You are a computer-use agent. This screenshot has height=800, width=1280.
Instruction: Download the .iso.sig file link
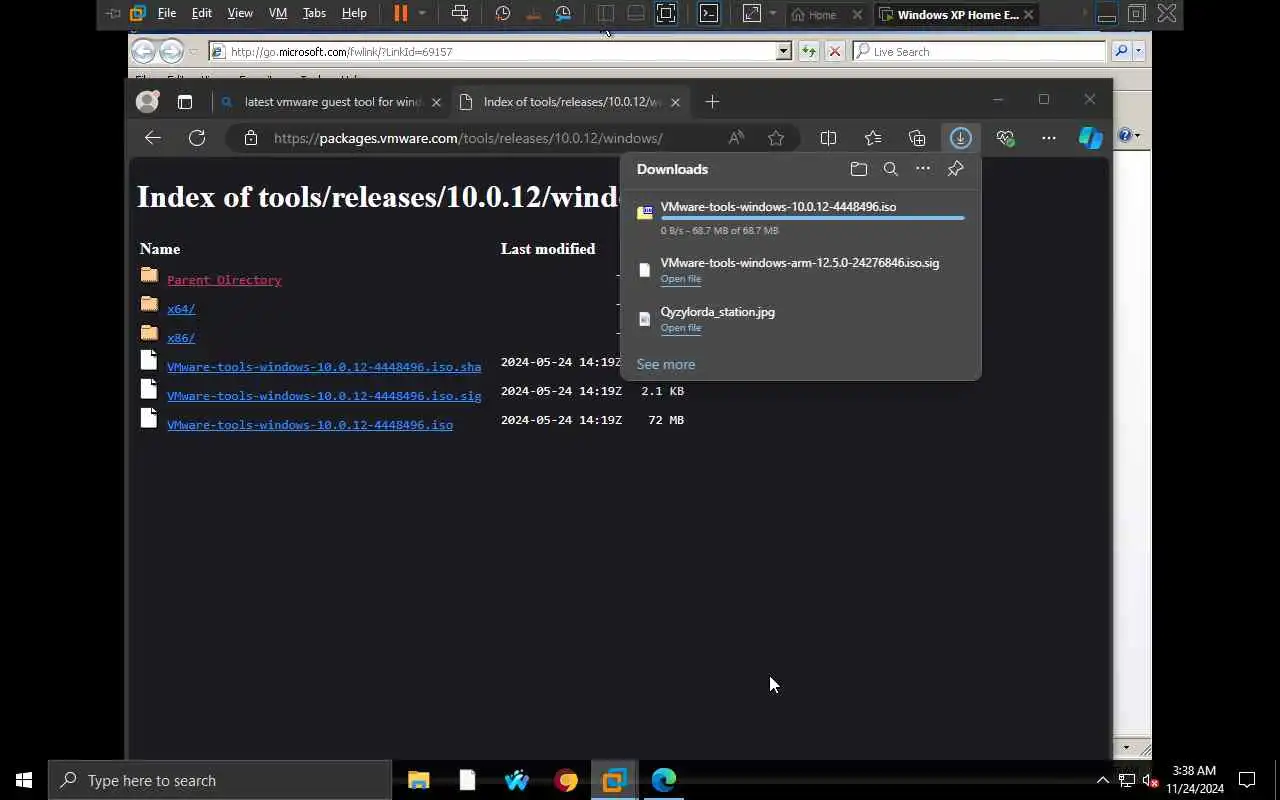tap(324, 396)
